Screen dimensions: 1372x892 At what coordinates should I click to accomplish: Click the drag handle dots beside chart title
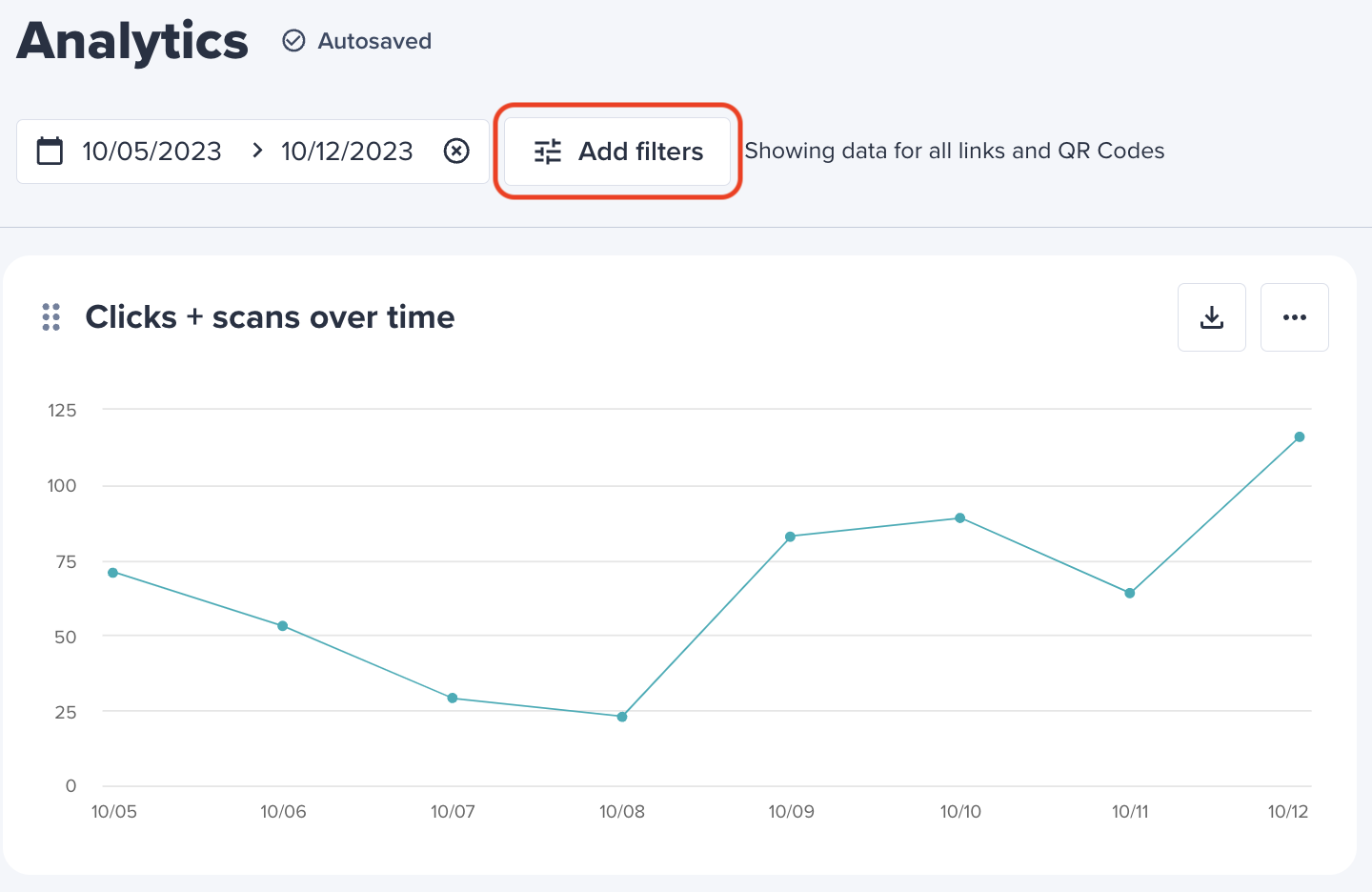point(51,316)
